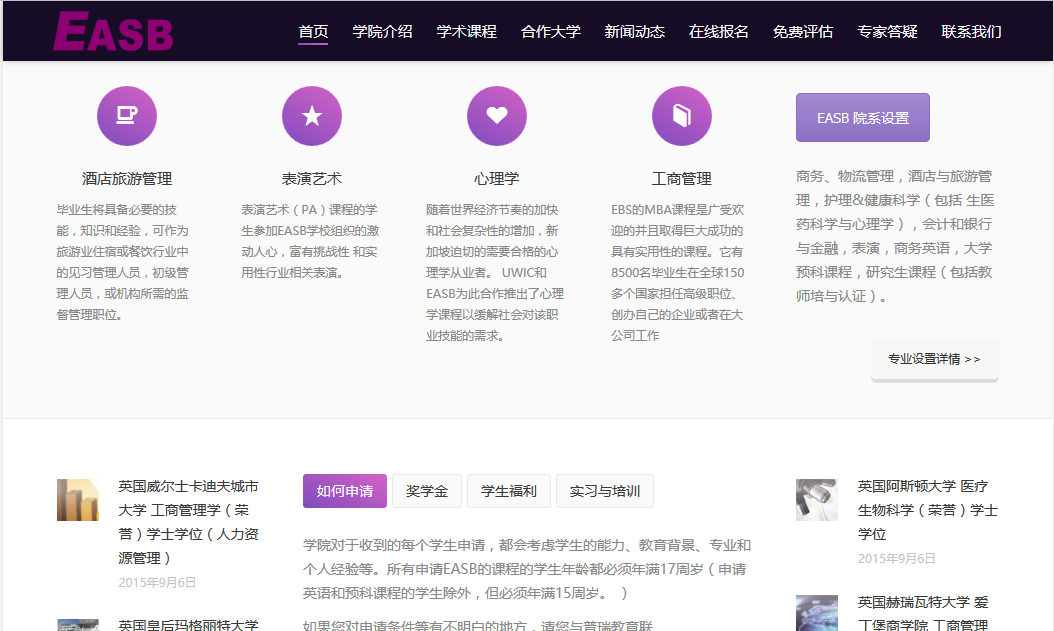Click the book business management icon

(x=681, y=116)
